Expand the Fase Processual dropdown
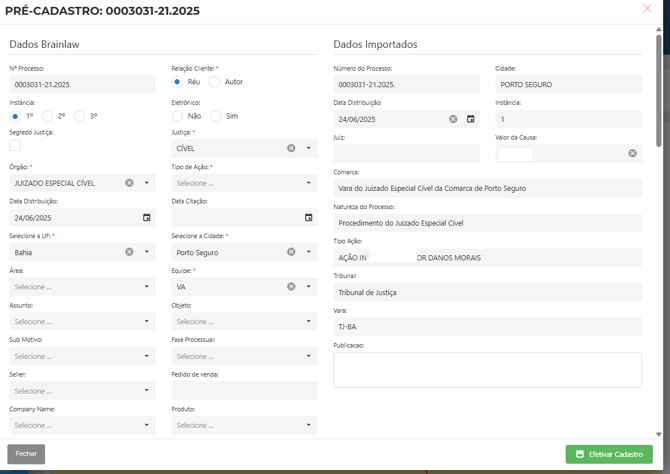This screenshot has width=670, height=474. 244,356
